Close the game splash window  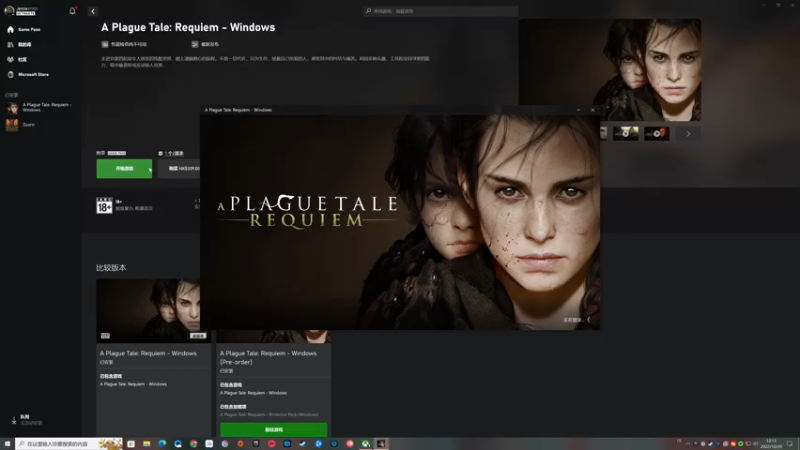pyautogui.click(x=592, y=110)
